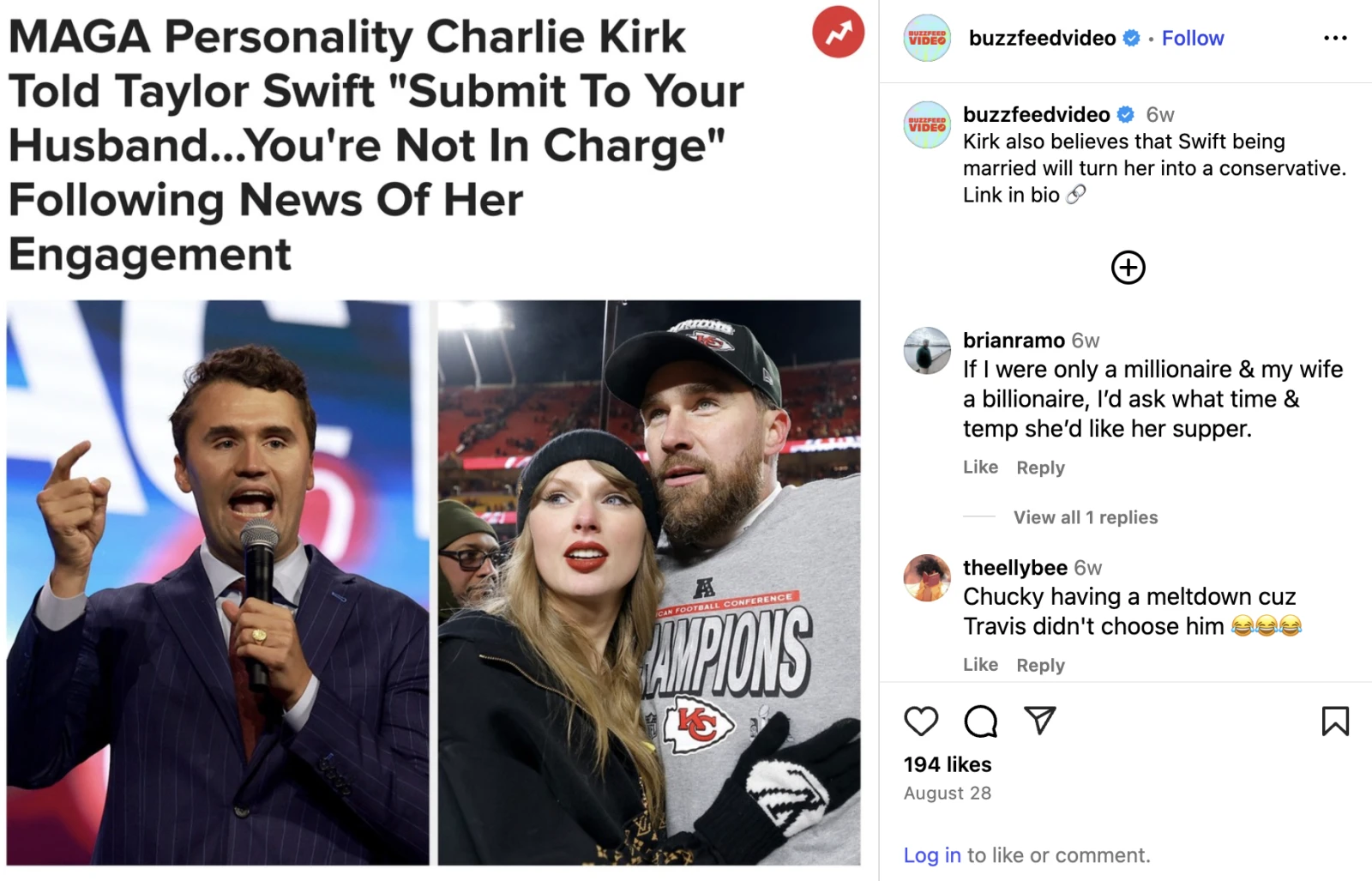The height and width of the screenshot is (881, 1372).
Task: Reply to theellybee's comment
Action: tap(1040, 665)
